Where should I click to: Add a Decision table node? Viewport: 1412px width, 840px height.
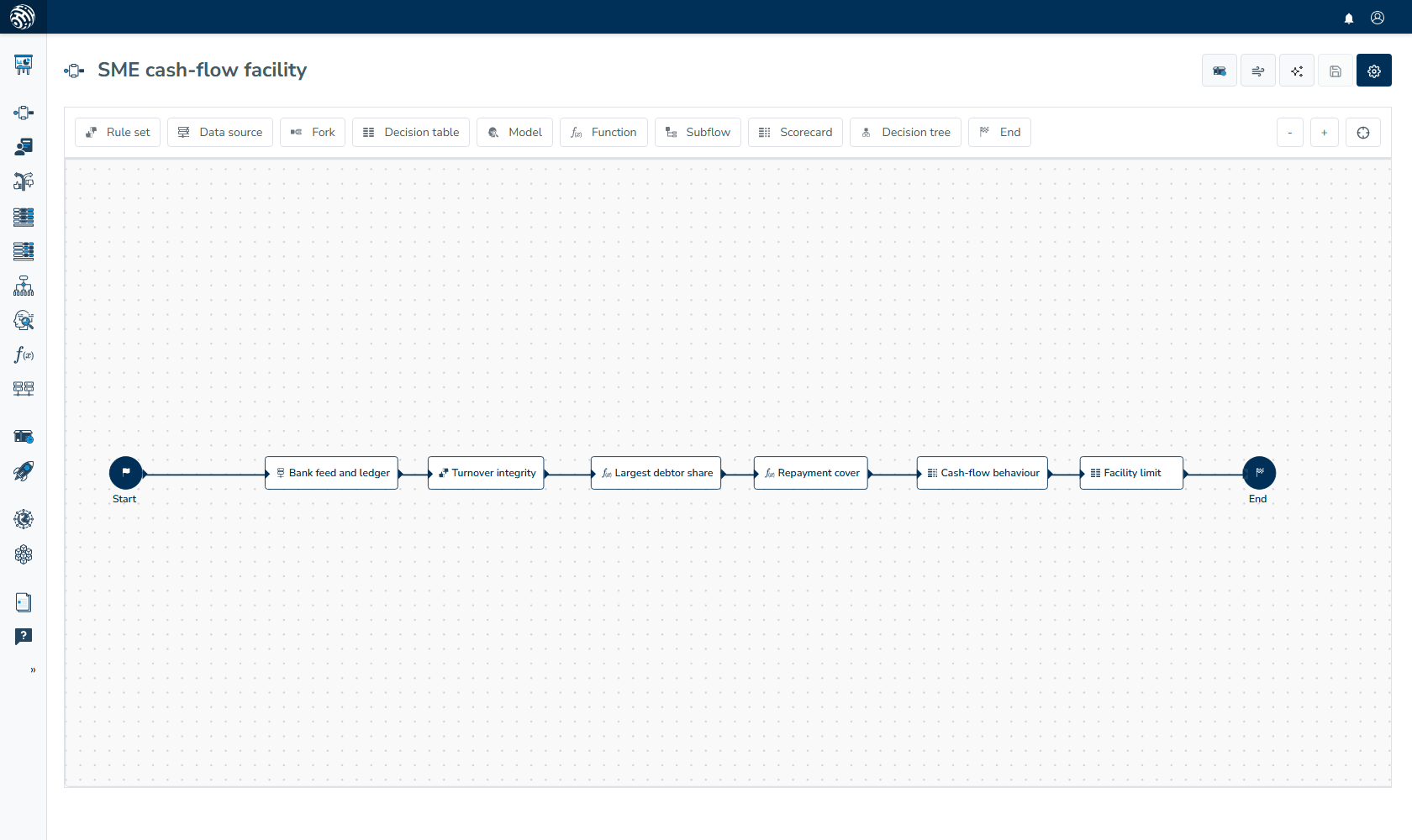click(x=411, y=132)
